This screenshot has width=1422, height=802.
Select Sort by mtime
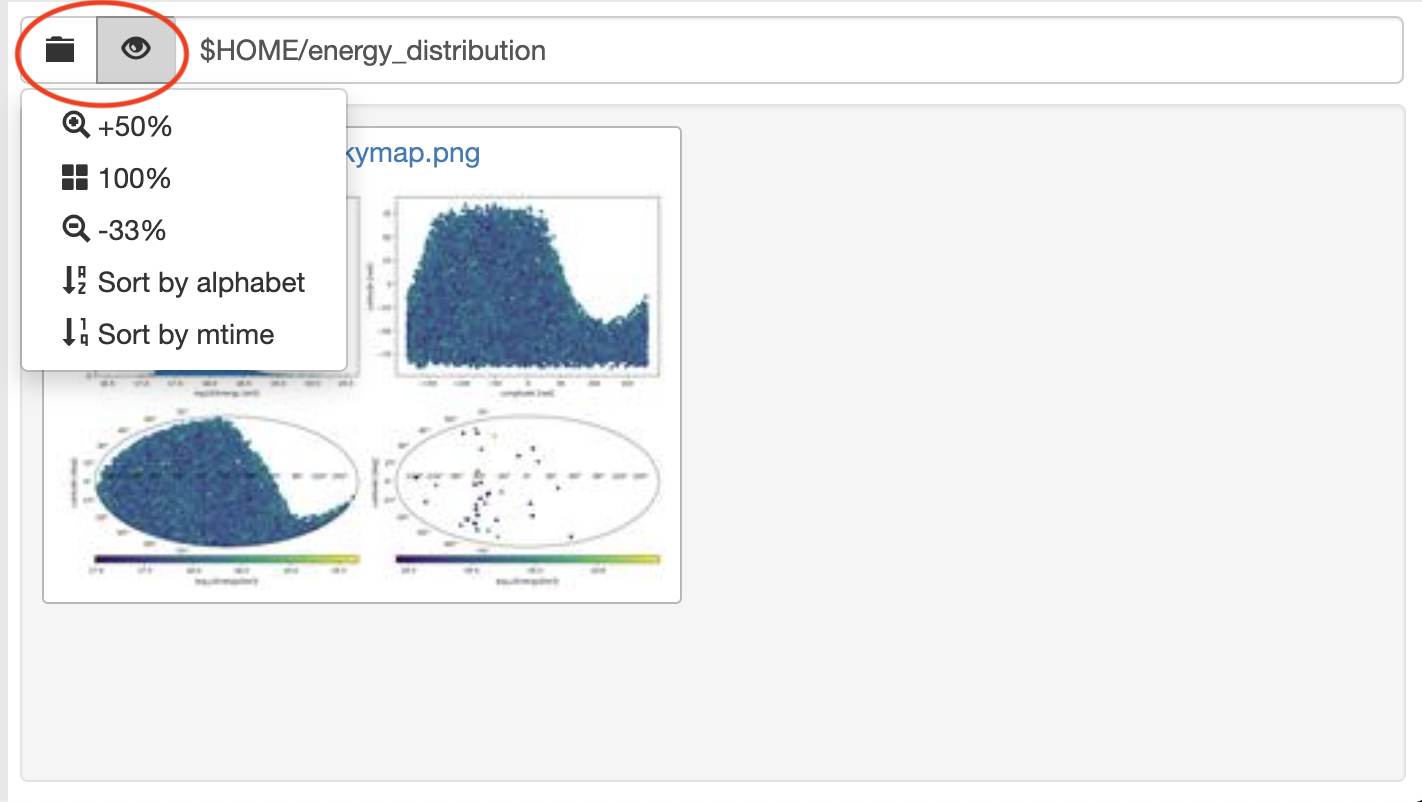pos(186,334)
